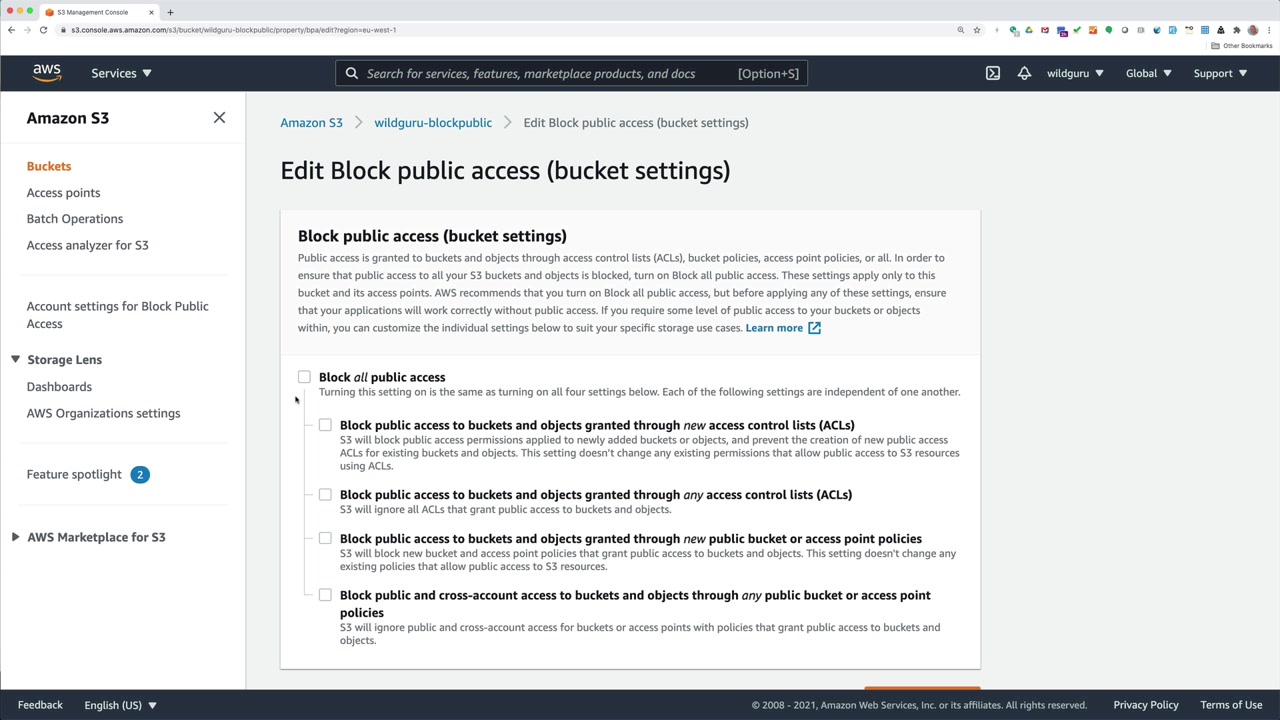Open Account settings for Block Public Access

point(118,315)
